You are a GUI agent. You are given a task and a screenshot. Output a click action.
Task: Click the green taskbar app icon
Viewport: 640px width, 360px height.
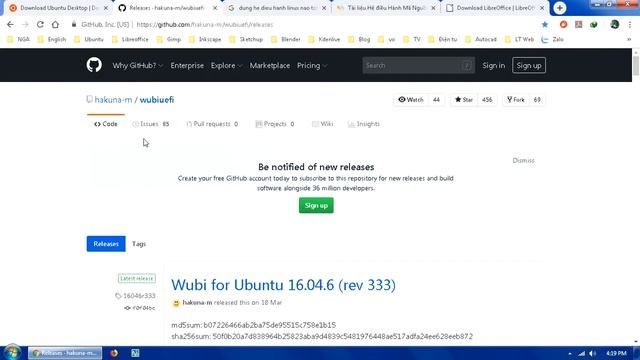pyautogui.click(x=135, y=353)
